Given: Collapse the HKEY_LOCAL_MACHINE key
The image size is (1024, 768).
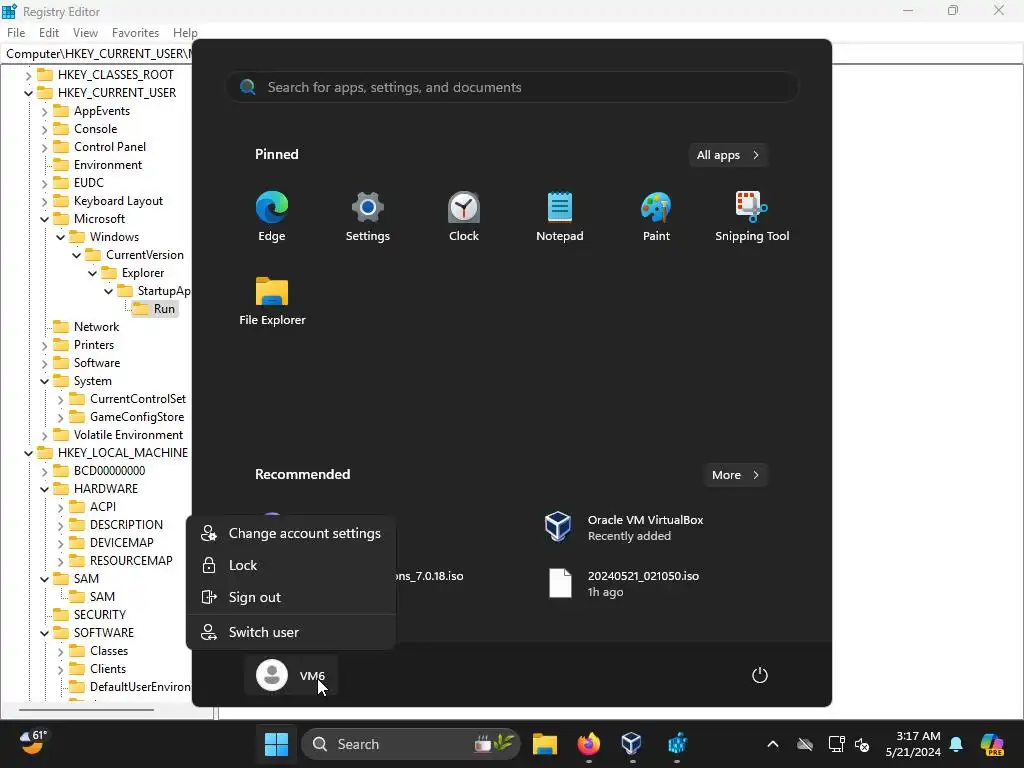Looking at the screenshot, I should [28, 453].
